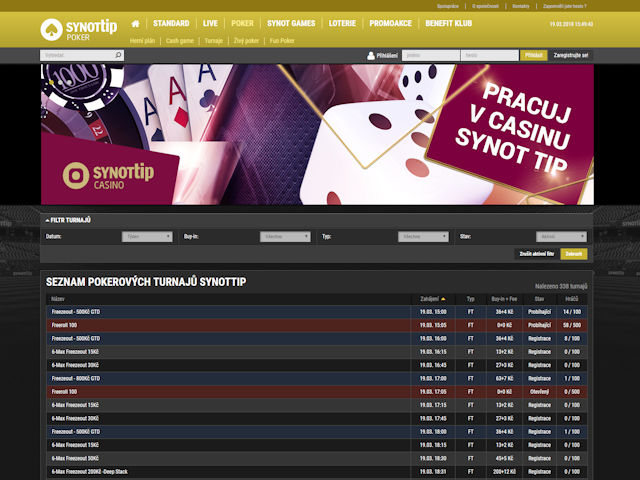Click the Zaregistrujte se button
This screenshot has height=480, width=640.
point(571,55)
